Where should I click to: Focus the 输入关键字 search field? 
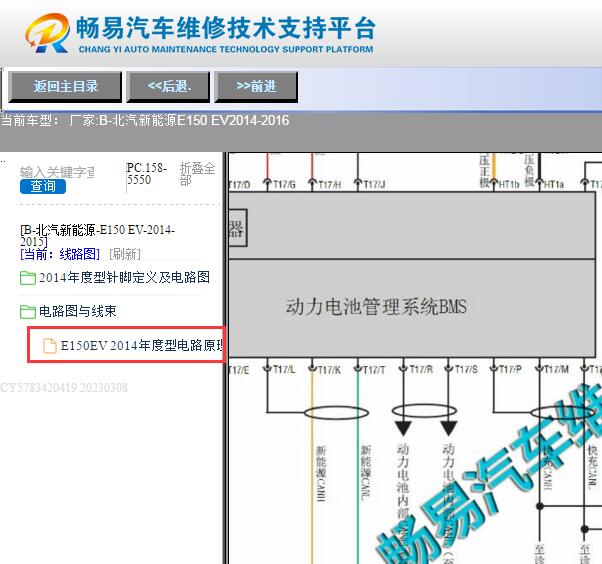[57, 172]
